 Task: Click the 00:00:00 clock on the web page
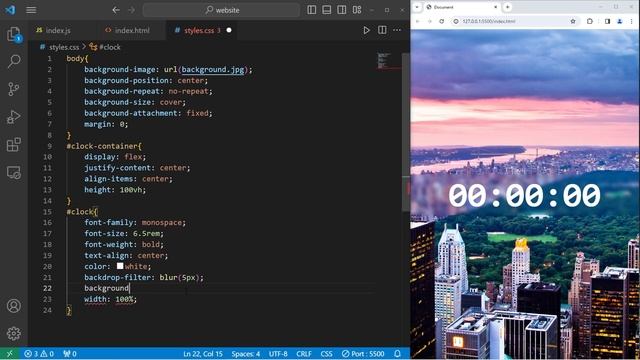coord(524,195)
